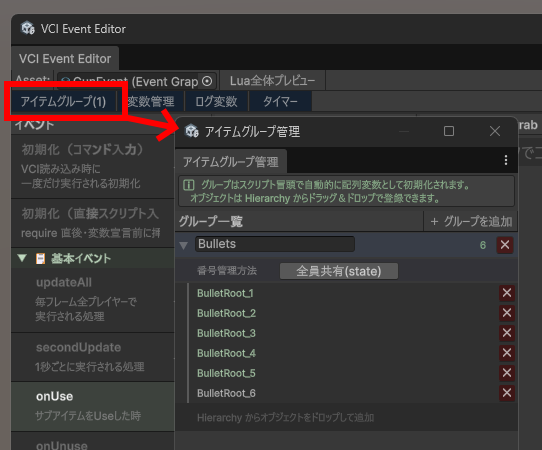Click BulletRoot_1 object entry
This screenshot has height=450, width=542.
click(x=225, y=293)
